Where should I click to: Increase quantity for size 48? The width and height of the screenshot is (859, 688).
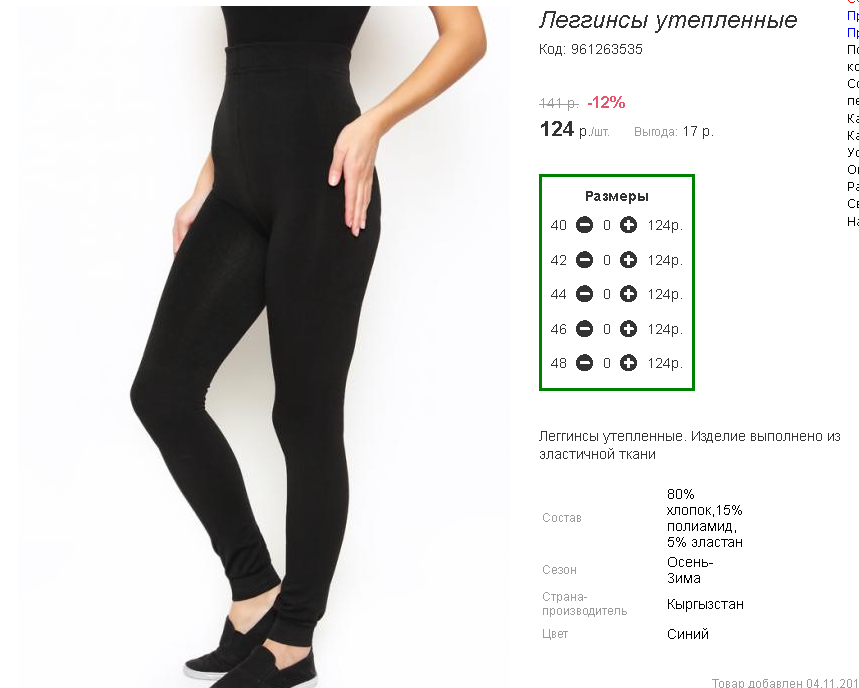(628, 363)
